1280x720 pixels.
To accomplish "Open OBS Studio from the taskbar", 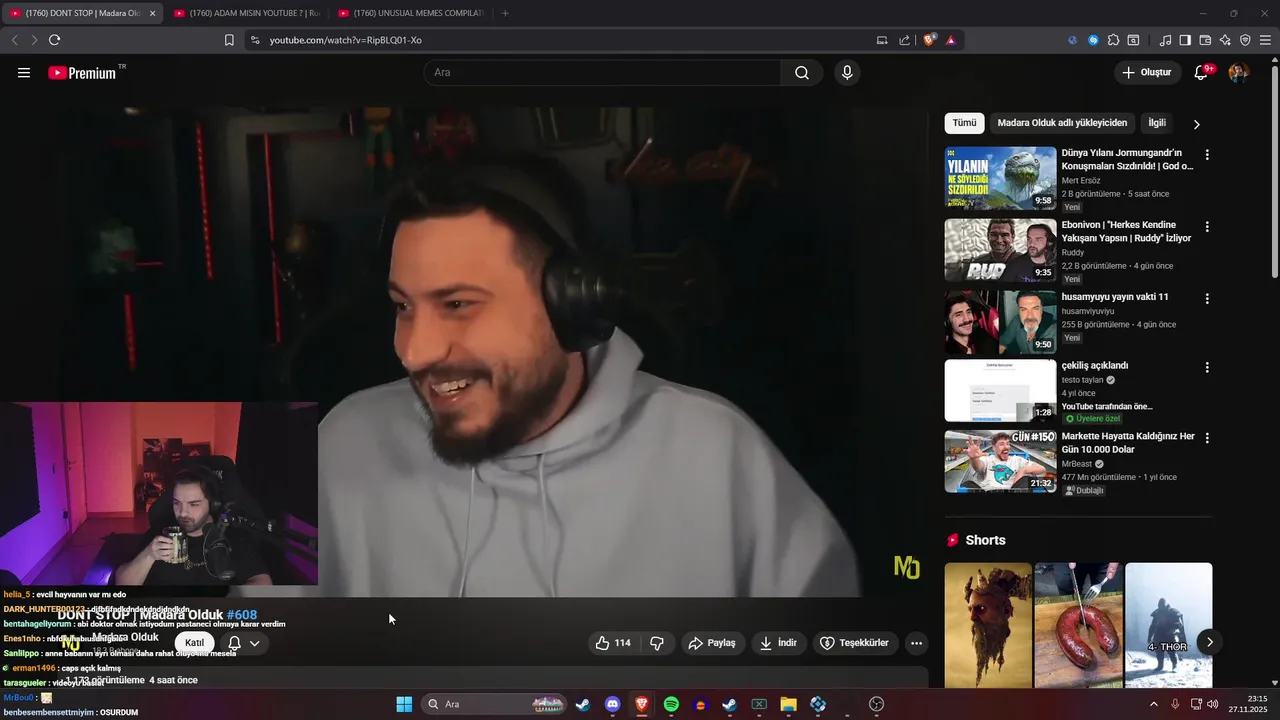I will tap(877, 704).
